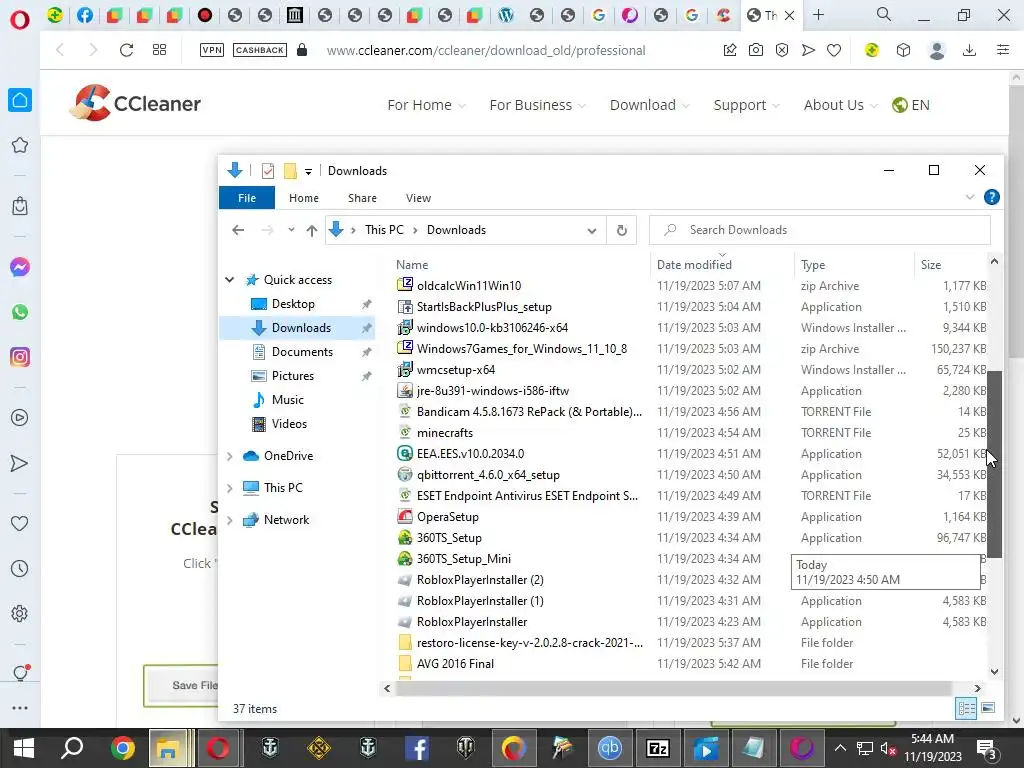Viewport: 1024px width, 768px height.
Task: Click the Cashback badge in address bar
Action: (x=260, y=50)
